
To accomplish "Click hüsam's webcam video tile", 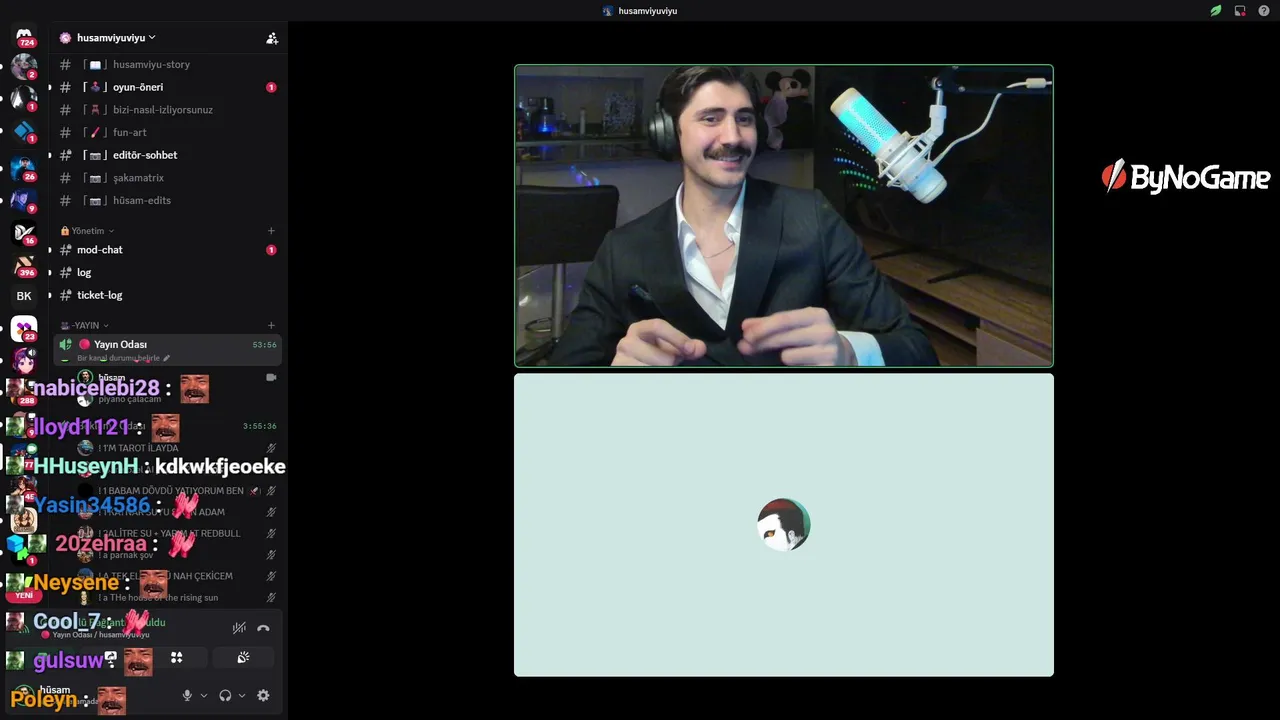I will pyautogui.click(x=784, y=216).
